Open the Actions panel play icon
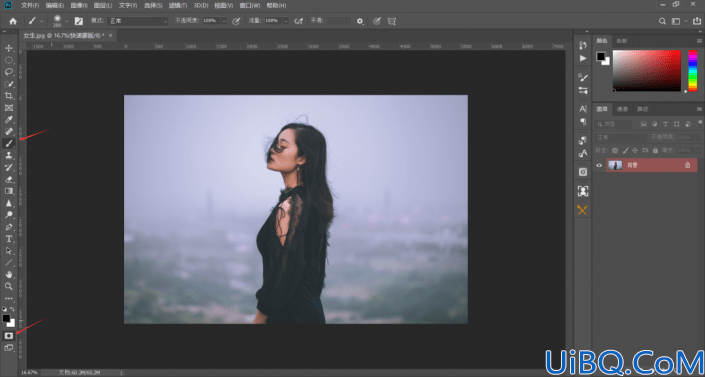This screenshot has height=377, width=705. 583,58
